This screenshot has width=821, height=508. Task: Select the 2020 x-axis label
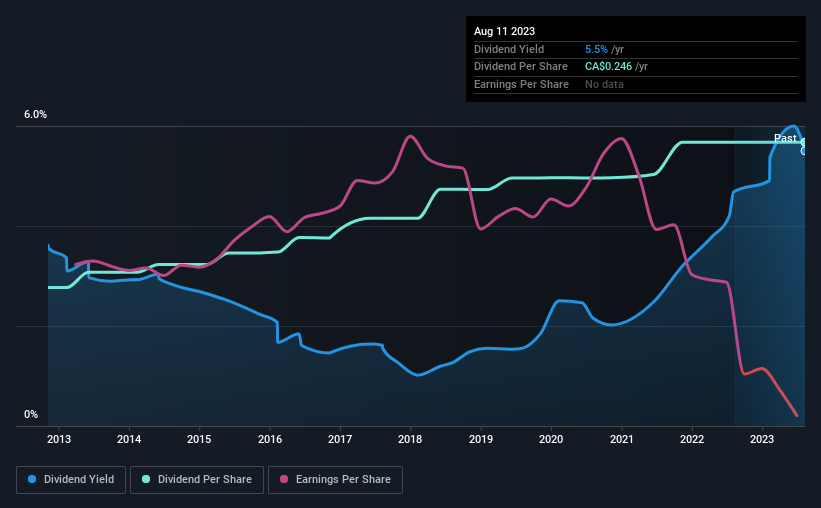coord(551,439)
